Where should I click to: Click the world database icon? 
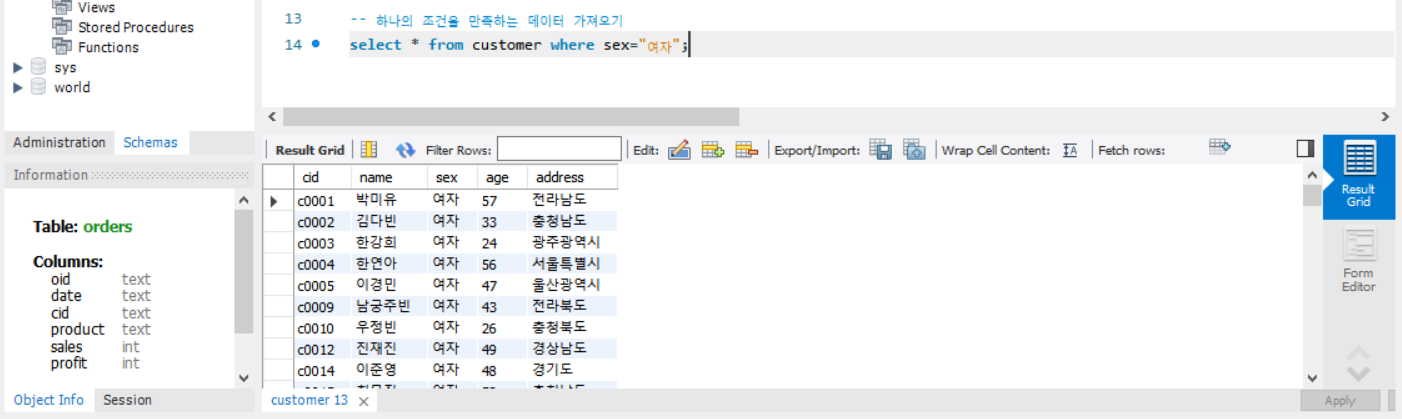(38, 87)
